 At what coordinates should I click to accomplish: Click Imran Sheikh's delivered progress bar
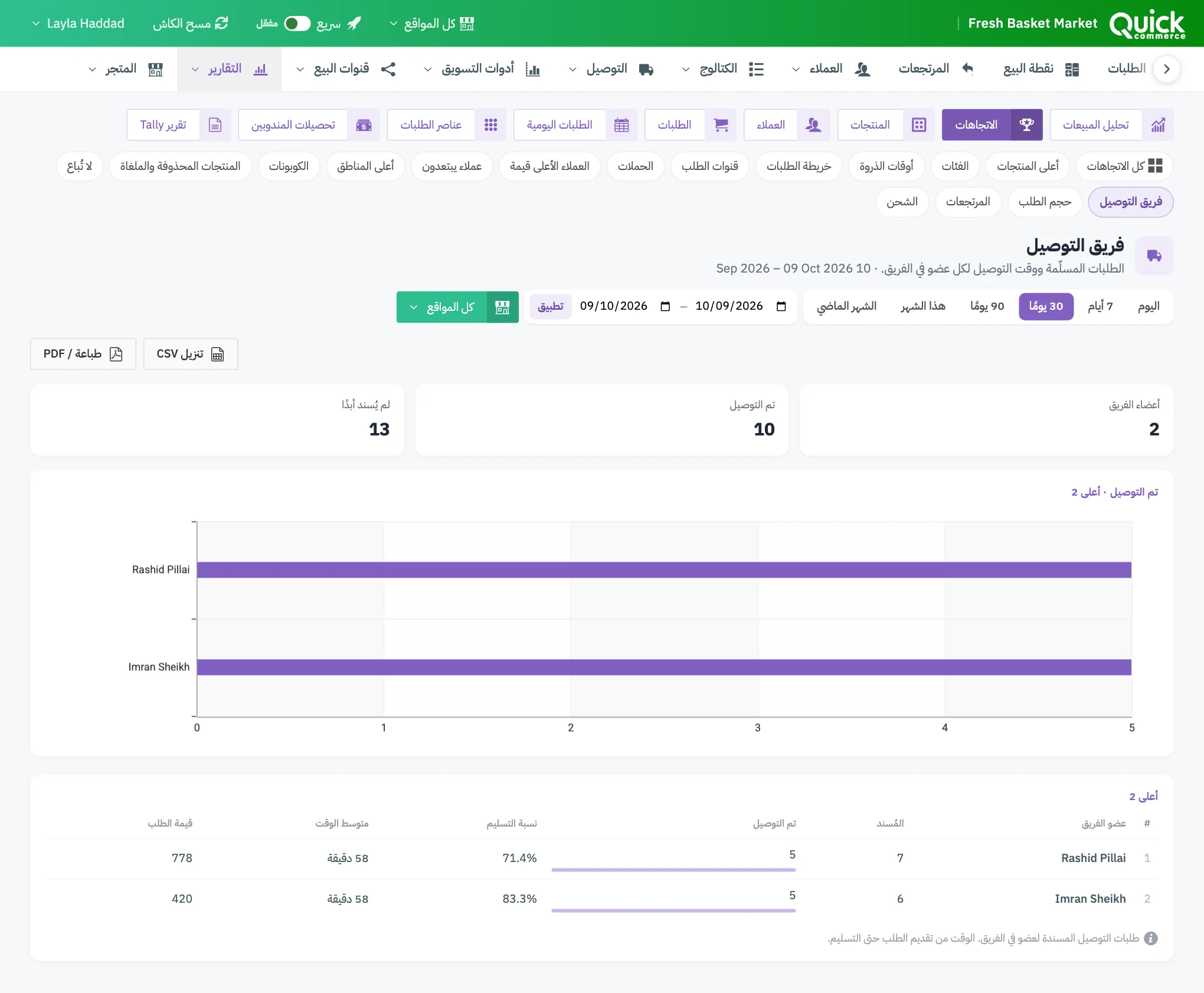tap(673, 910)
